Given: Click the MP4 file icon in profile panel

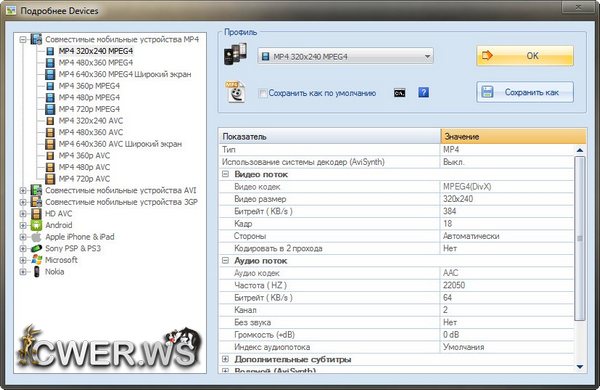Looking at the screenshot, I should (235, 92).
